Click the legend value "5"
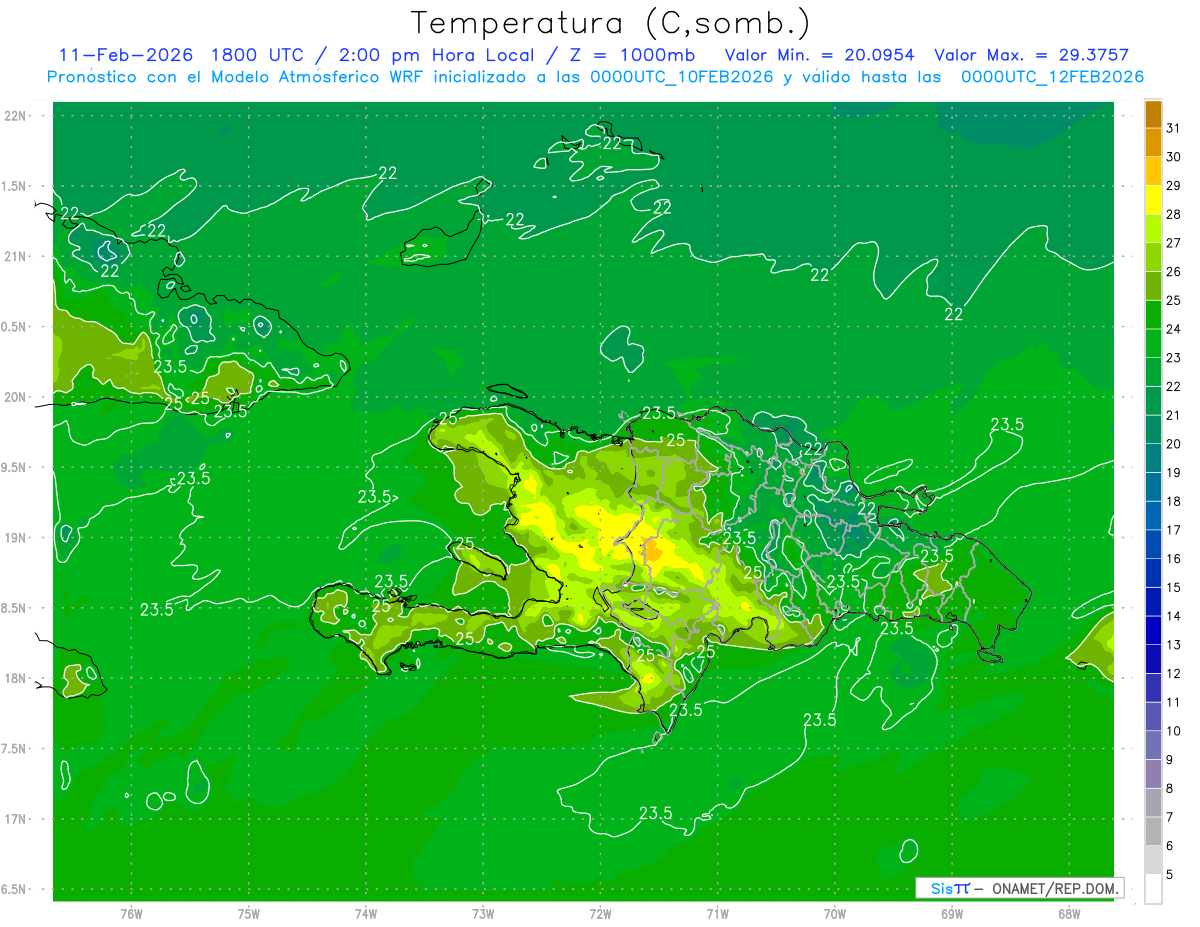 (x=1170, y=875)
